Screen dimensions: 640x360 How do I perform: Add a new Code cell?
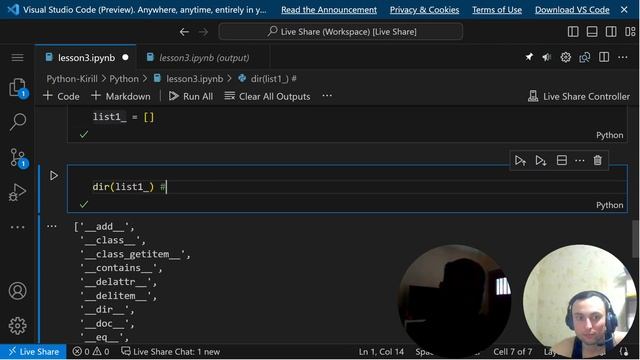pyautogui.click(x=61, y=96)
